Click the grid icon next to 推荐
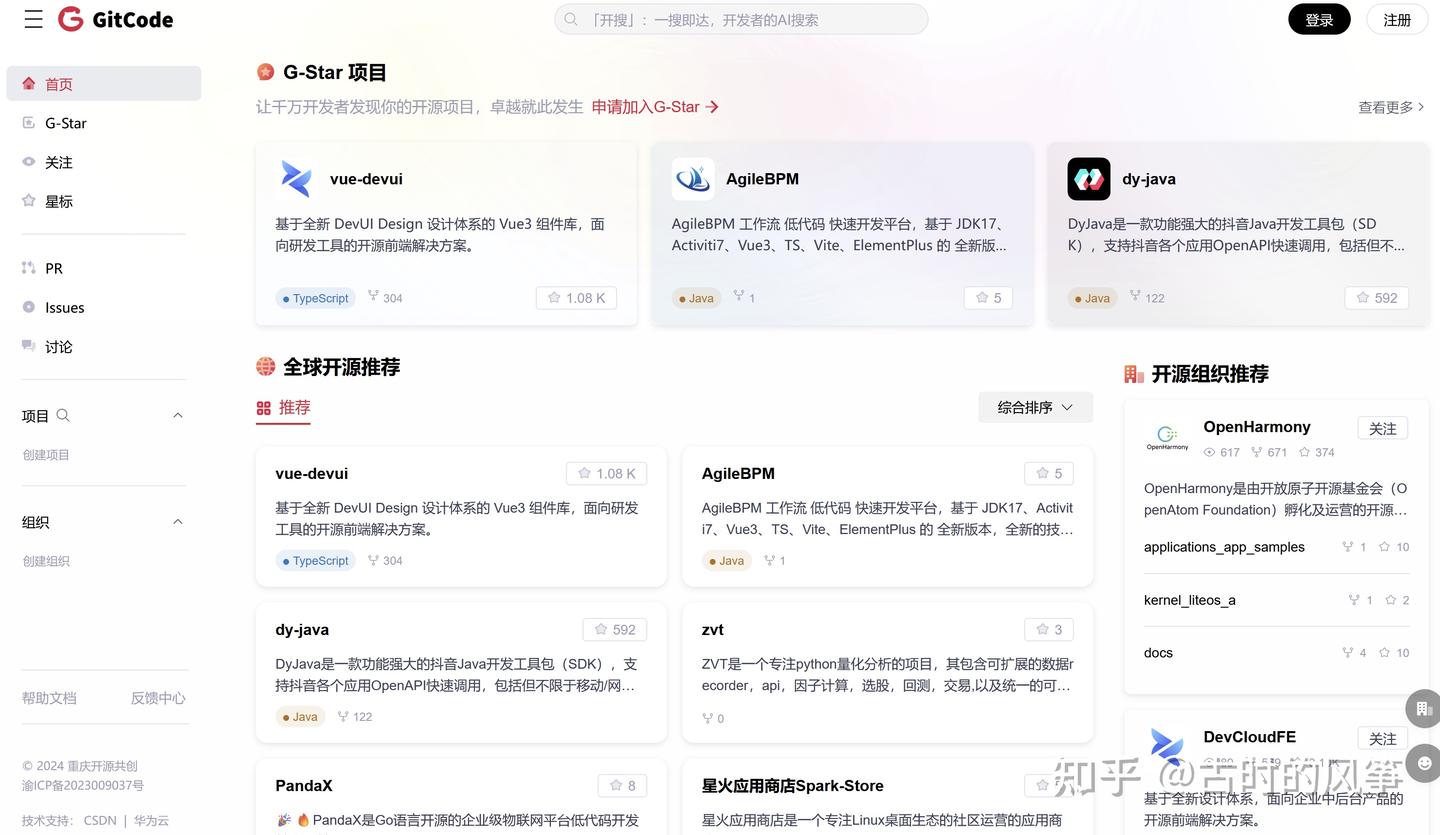This screenshot has width=1440, height=835. point(262,407)
